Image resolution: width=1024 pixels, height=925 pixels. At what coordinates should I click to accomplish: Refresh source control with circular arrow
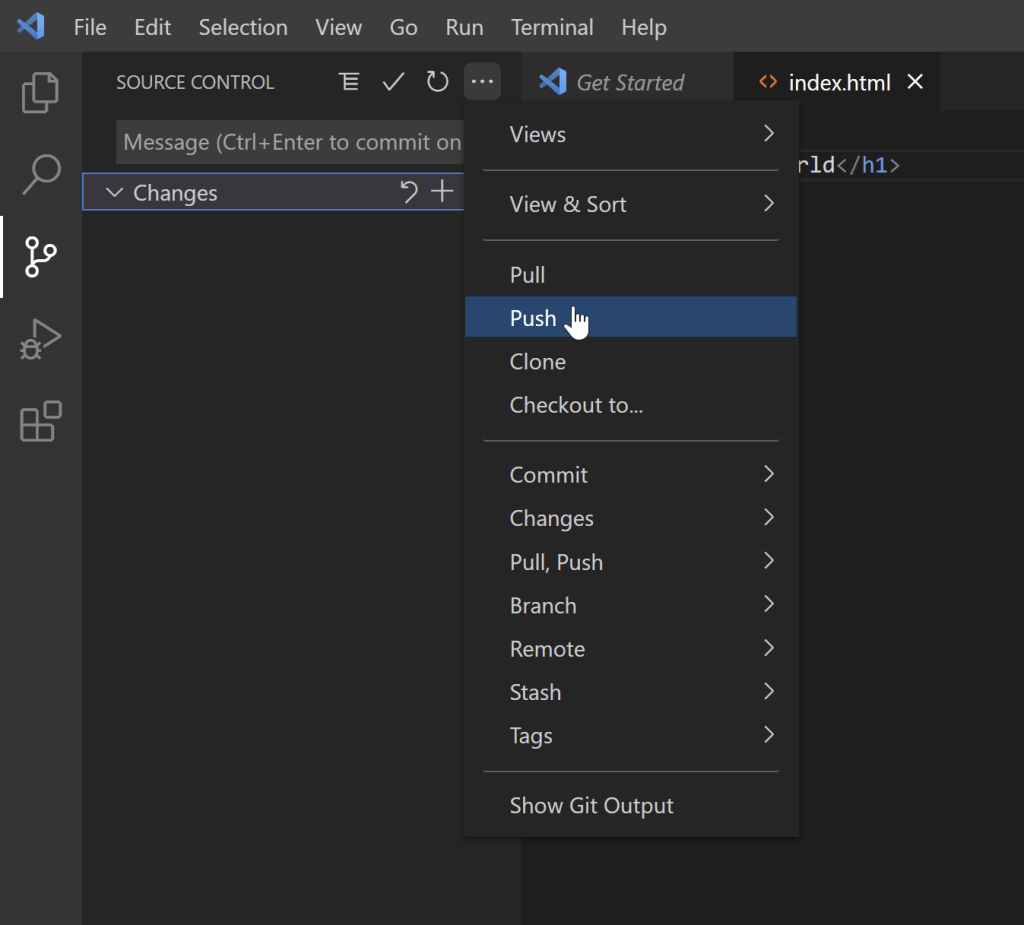pyautogui.click(x=437, y=82)
